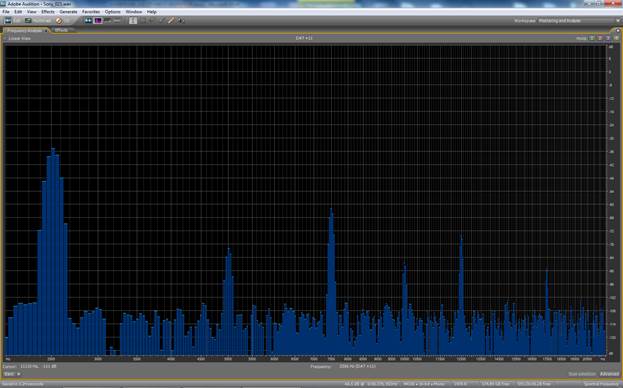Screen dimensions: 623x388
Task: Select the purple Spectral Frequency display icon
Action: point(98,21)
